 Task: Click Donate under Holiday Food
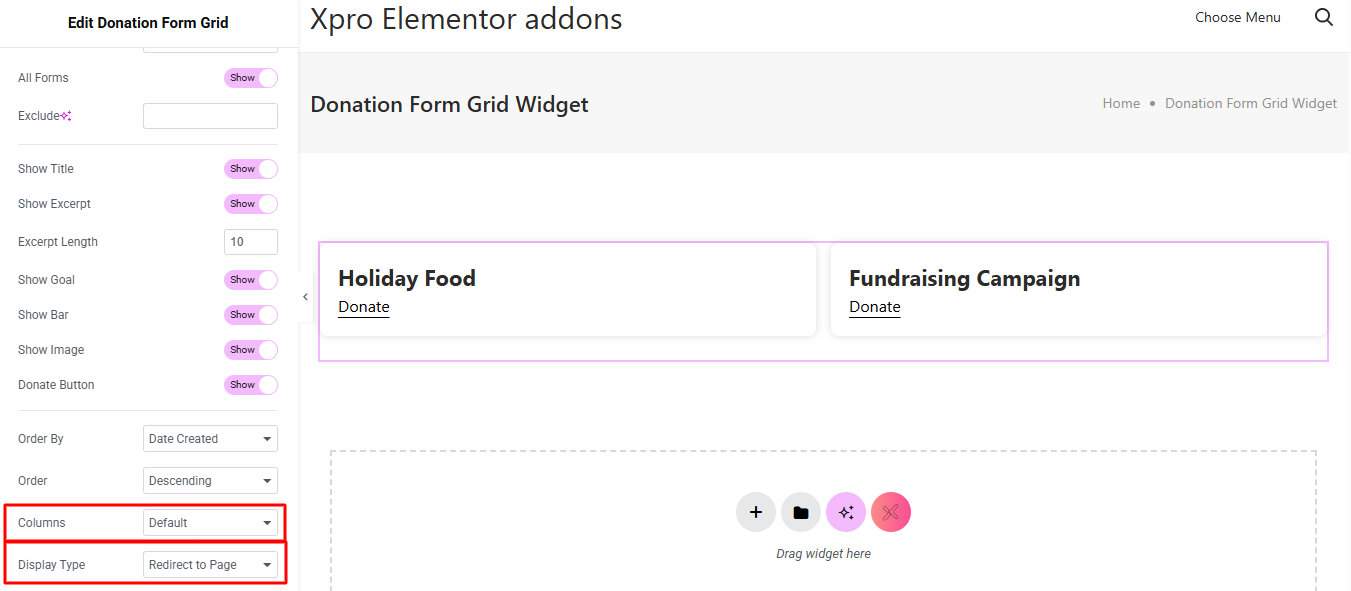click(x=364, y=307)
